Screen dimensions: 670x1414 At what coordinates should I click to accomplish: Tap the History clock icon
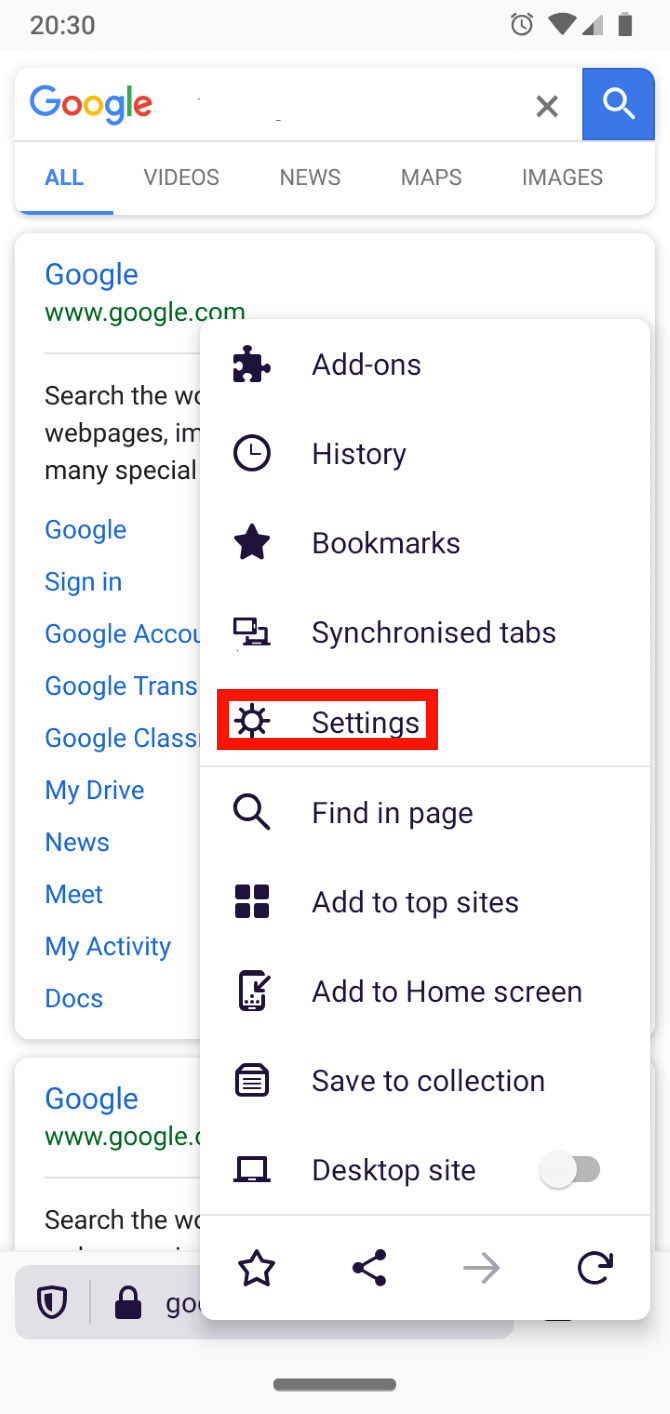pyautogui.click(x=252, y=454)
